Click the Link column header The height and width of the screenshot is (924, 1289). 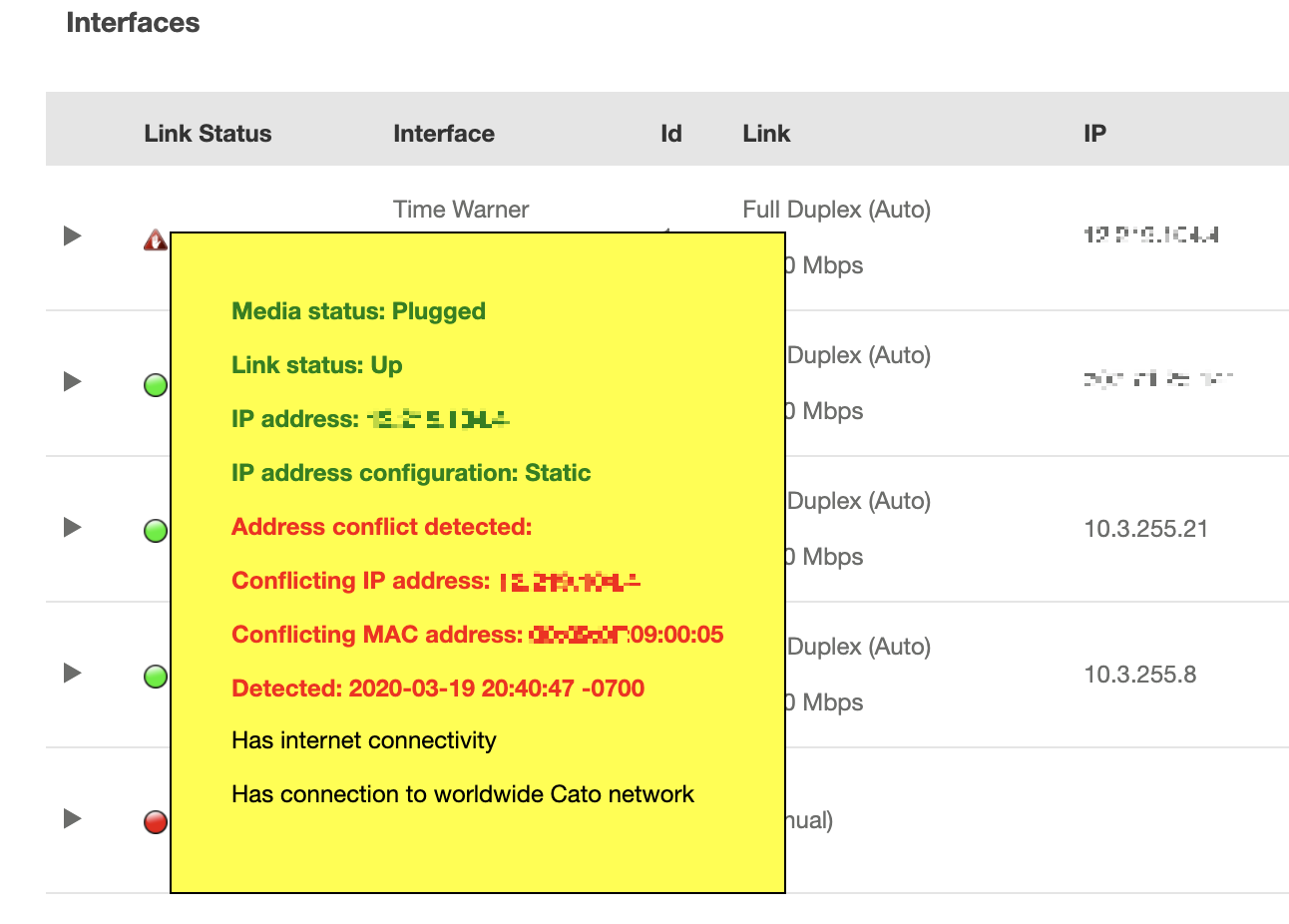coord(766,134)
